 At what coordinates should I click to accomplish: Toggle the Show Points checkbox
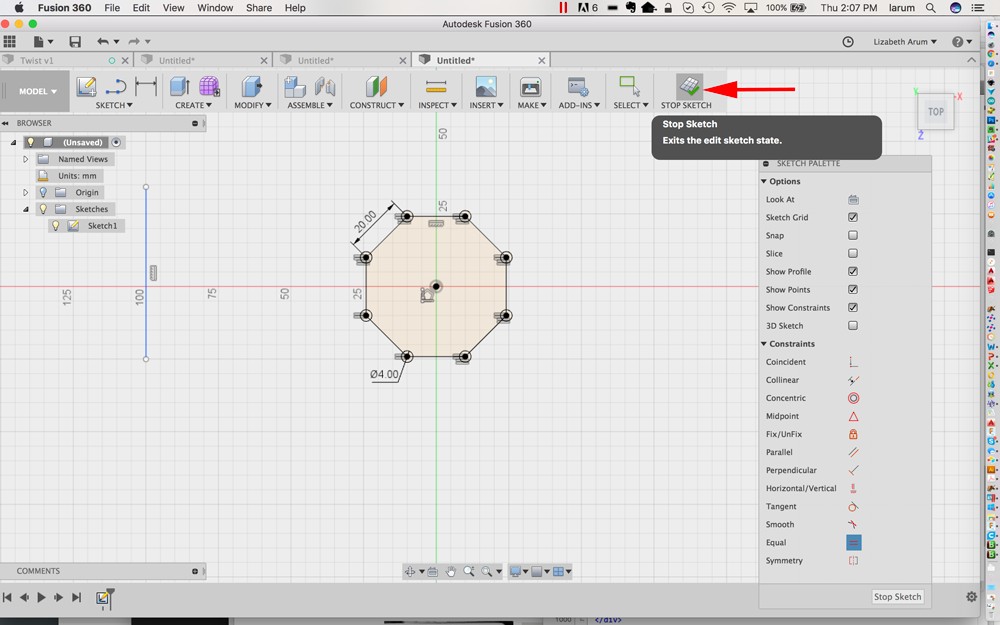(853, 290)
